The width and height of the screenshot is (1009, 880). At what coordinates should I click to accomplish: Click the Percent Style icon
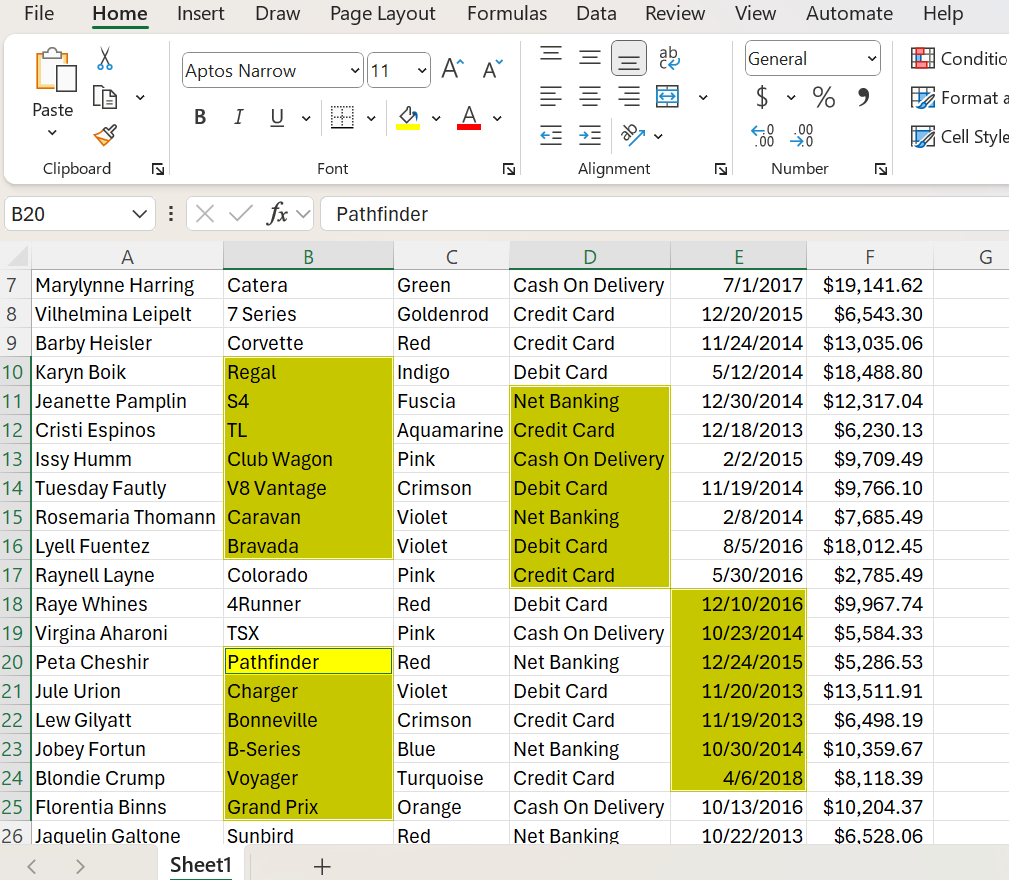click(824, 97)
